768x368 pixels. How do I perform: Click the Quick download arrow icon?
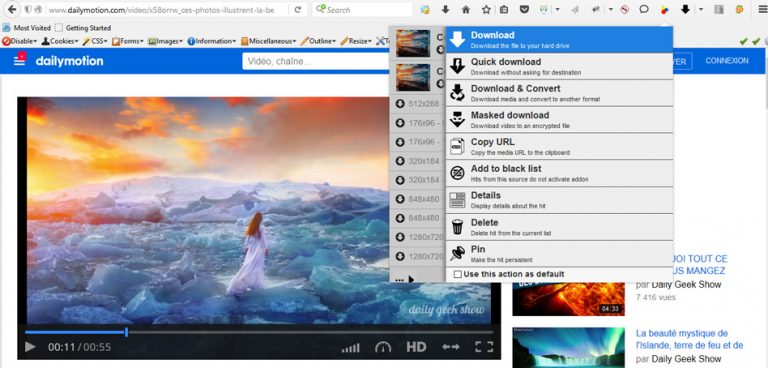tap(457, 66)
